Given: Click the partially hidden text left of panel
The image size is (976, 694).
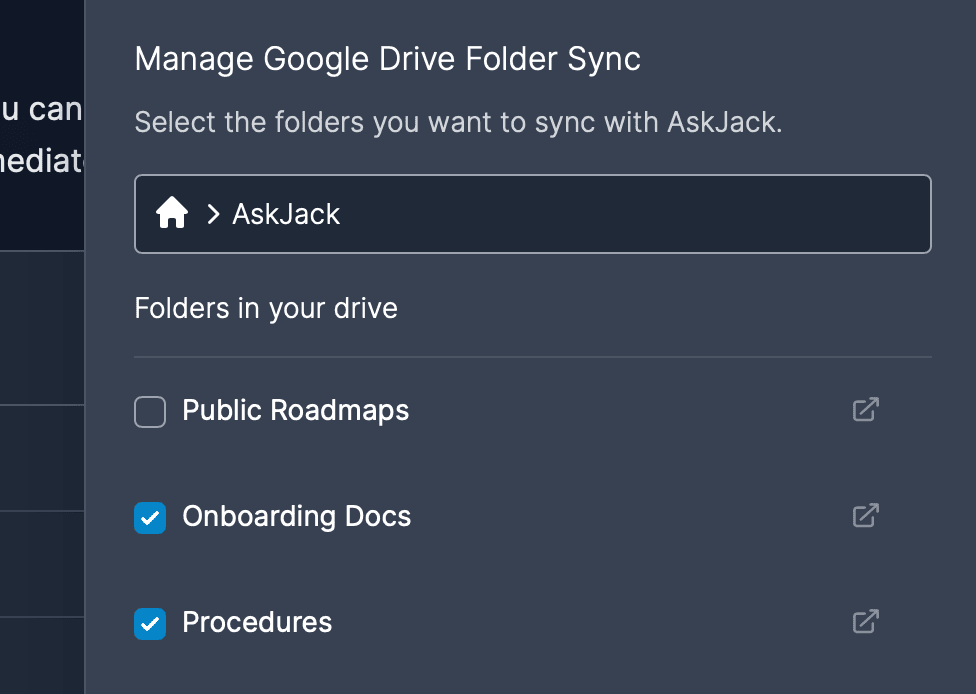Looking at the screenshot, I should (41, 135).
